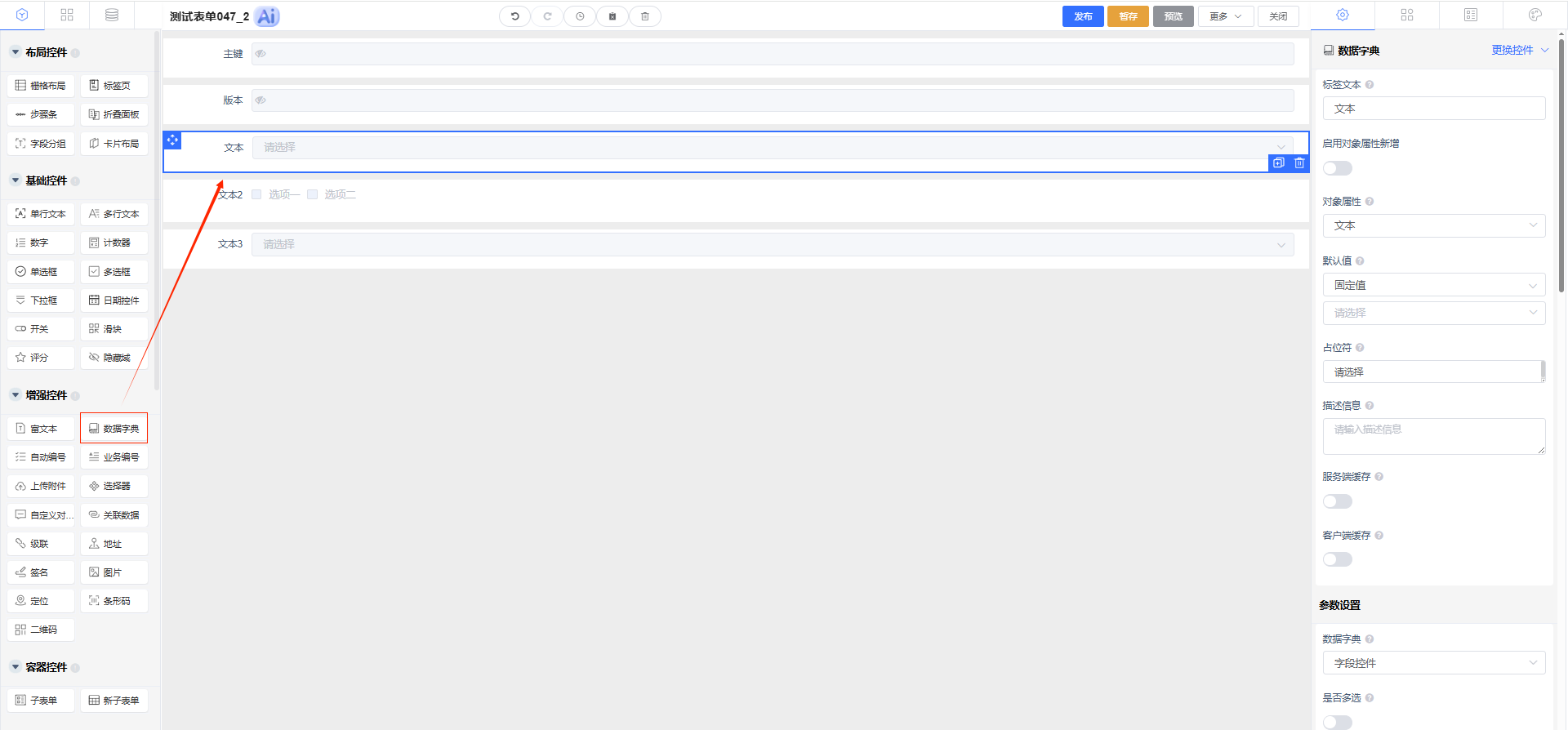Select the 二维码 control in the left palette
The image size is (1568, 730).
point(41,630)
